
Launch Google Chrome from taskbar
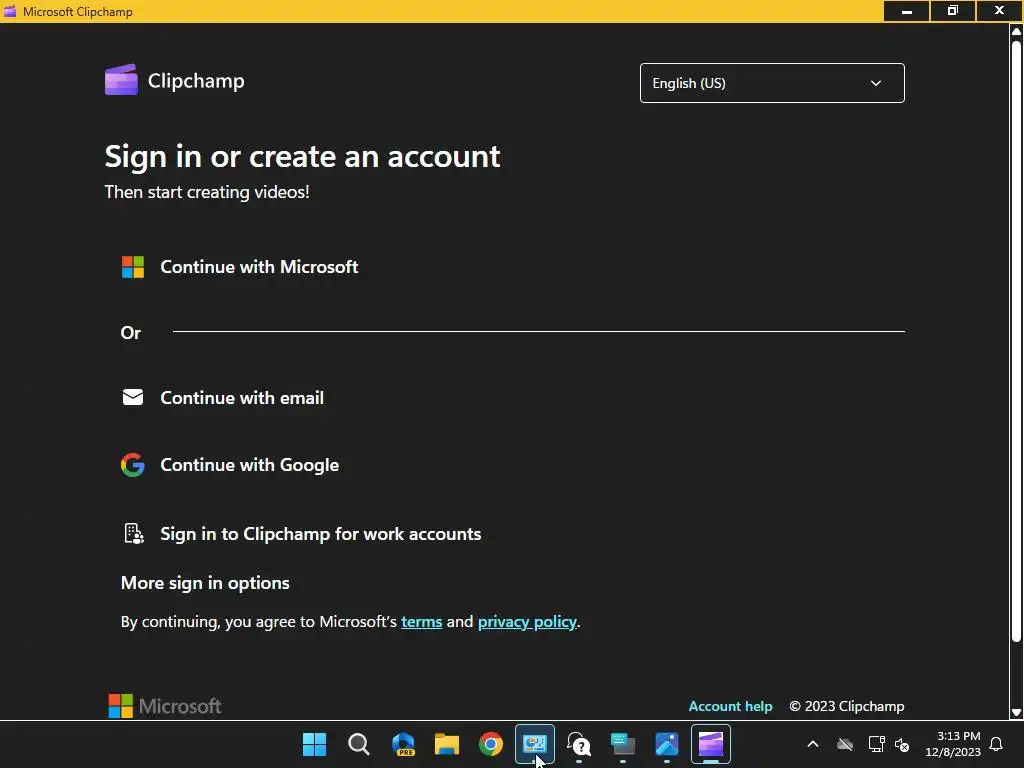click(490, 744)
